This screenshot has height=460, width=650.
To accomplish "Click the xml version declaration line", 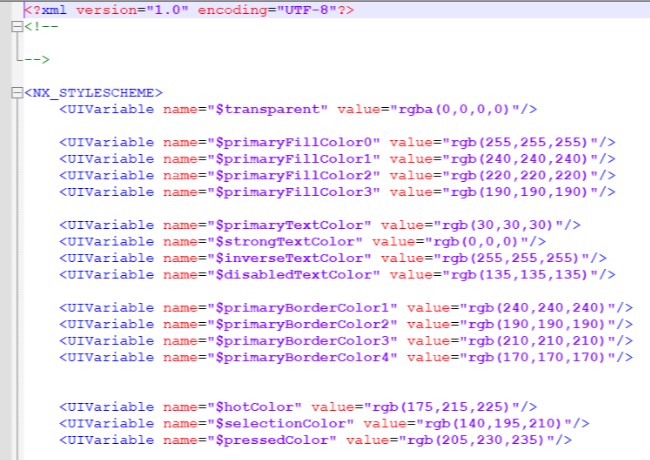I will pyautogui.click(x=189, y=10).
